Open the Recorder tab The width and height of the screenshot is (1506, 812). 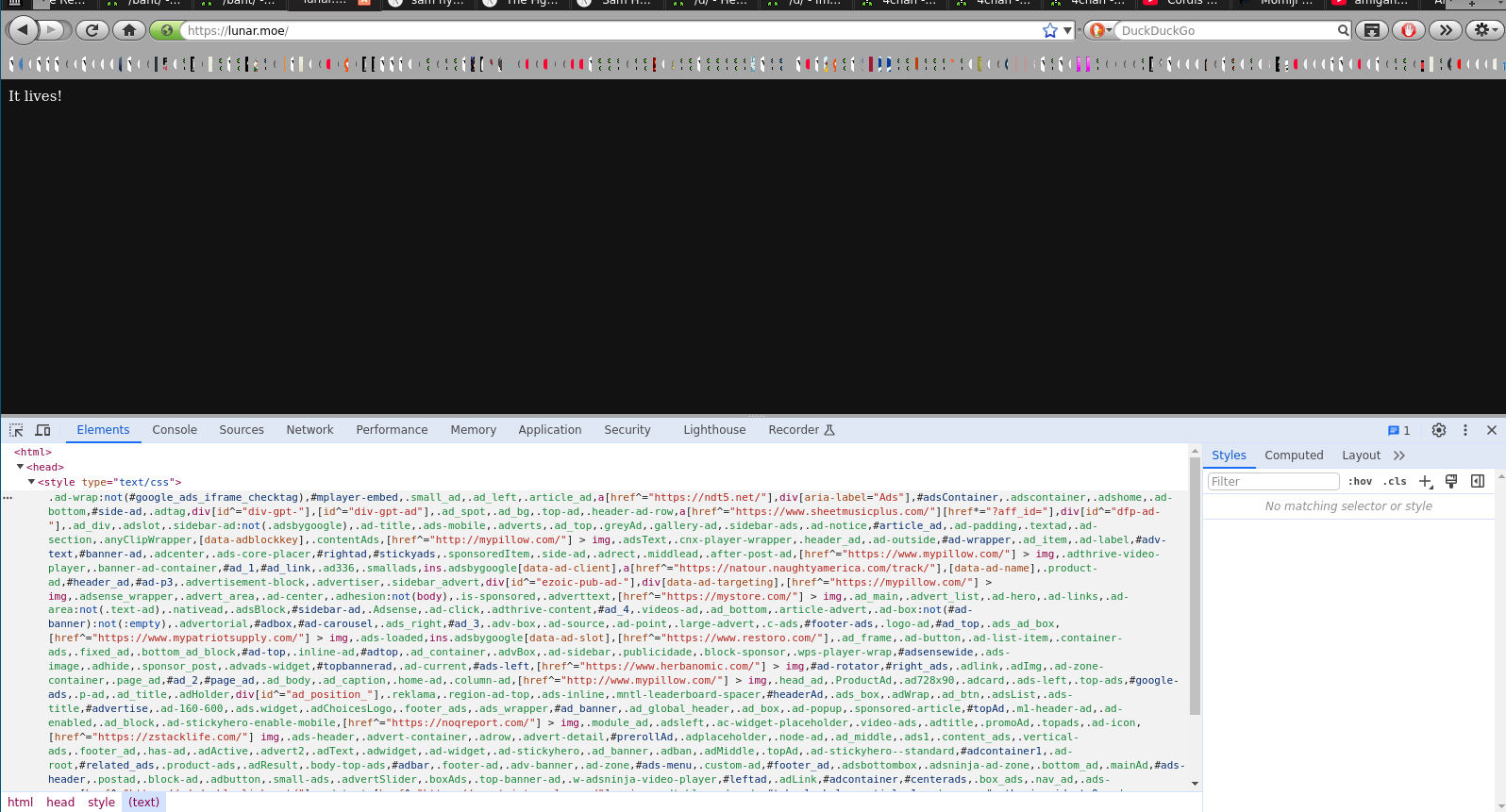coord(801,430)
